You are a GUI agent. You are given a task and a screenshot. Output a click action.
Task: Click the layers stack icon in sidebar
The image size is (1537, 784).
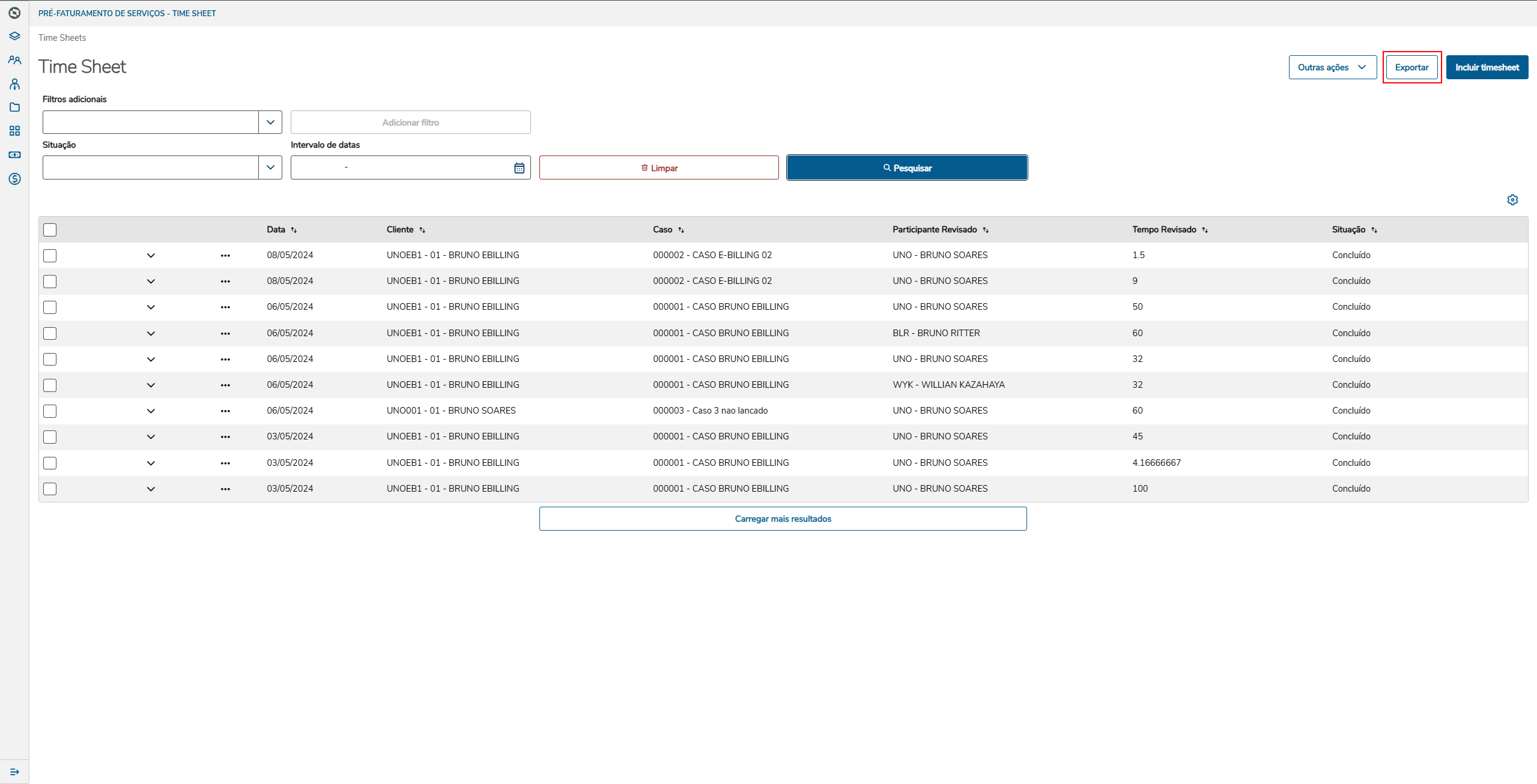click(x=14, y=36)
